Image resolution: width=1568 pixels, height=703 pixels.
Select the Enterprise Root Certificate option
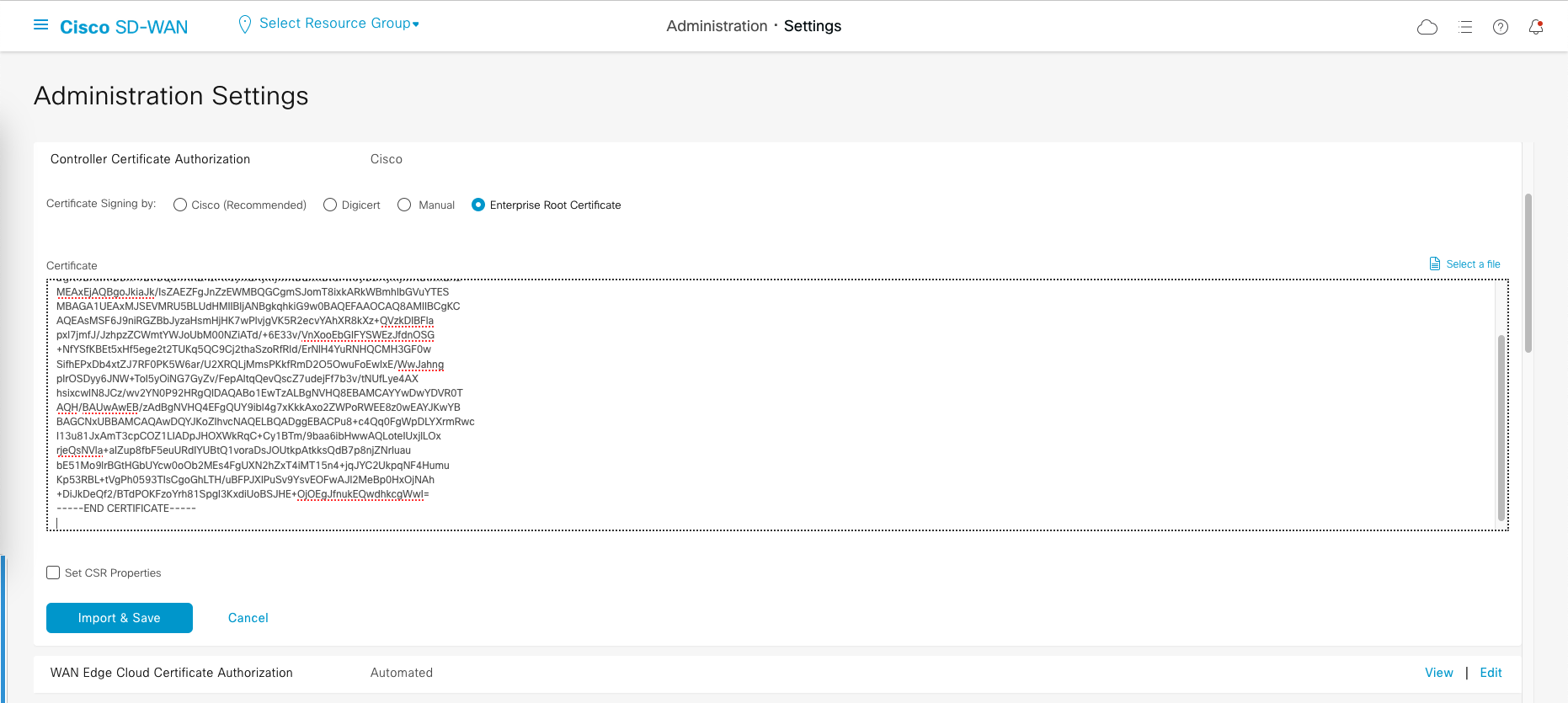478,205
